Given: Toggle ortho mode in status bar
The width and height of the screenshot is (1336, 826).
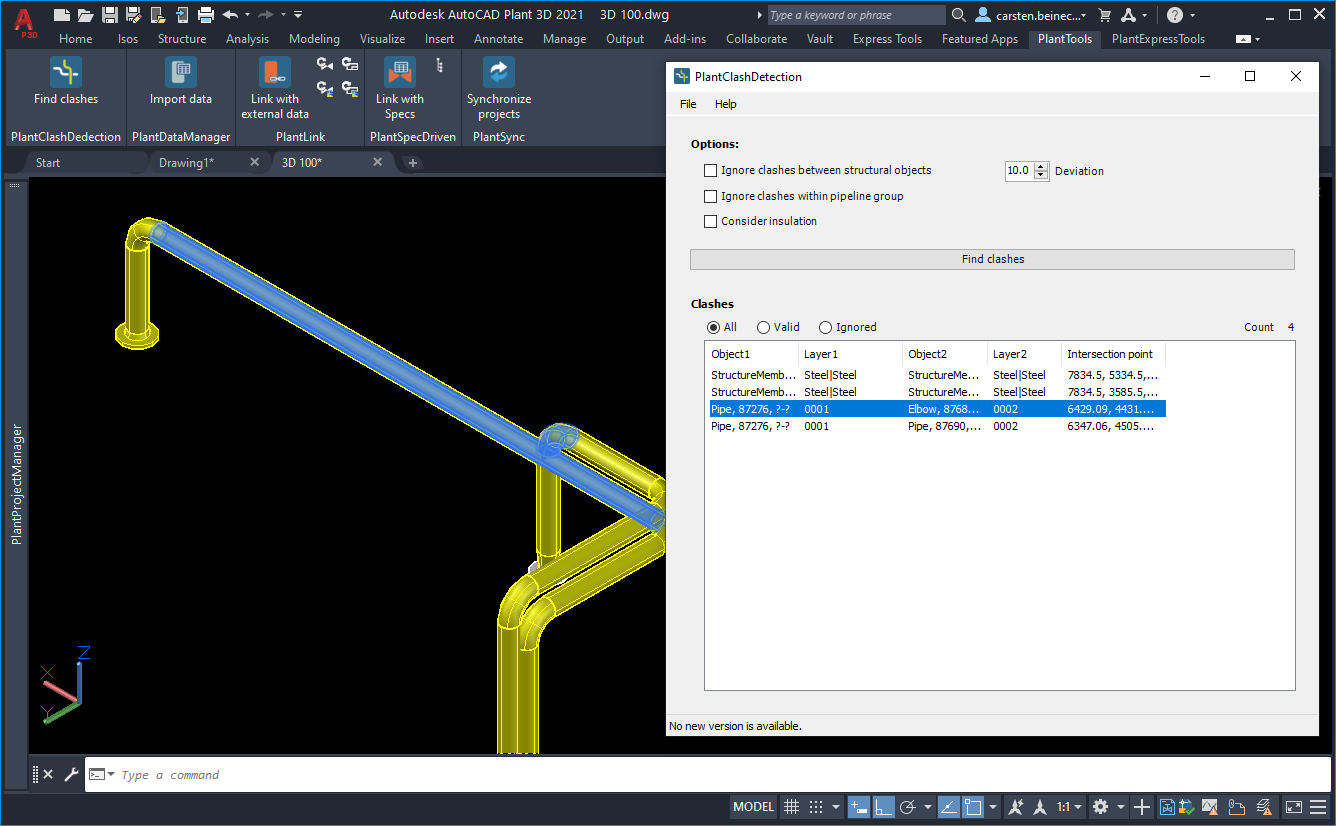Looking at the screenshot, I should [x=883, y=807].
